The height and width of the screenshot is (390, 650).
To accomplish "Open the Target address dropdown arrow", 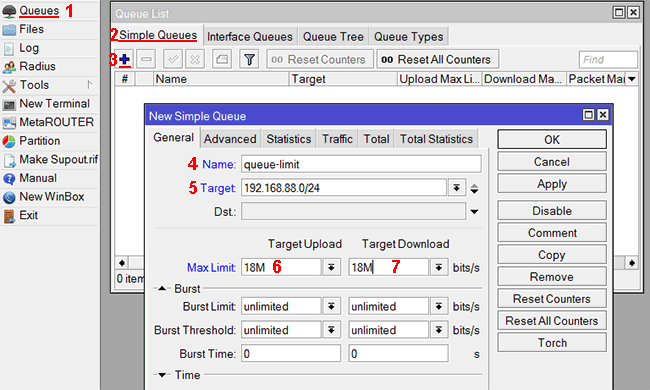I will pos(456,188).
